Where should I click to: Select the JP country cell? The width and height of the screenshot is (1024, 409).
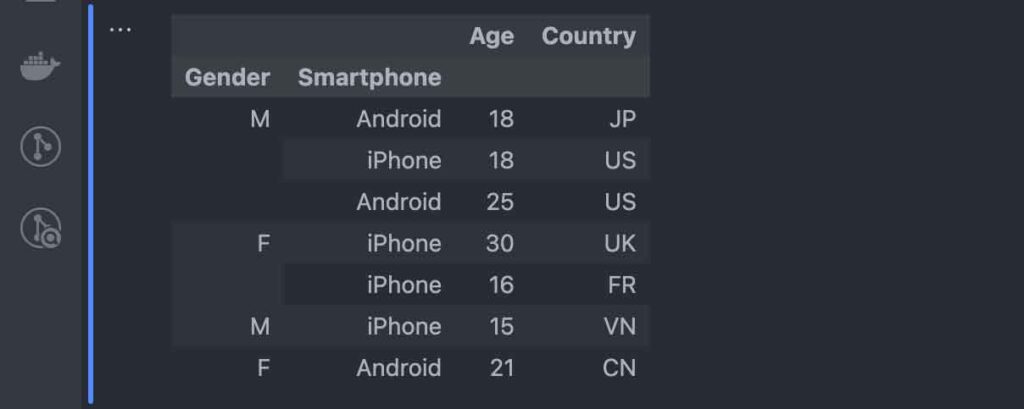[x=619, y=119]
